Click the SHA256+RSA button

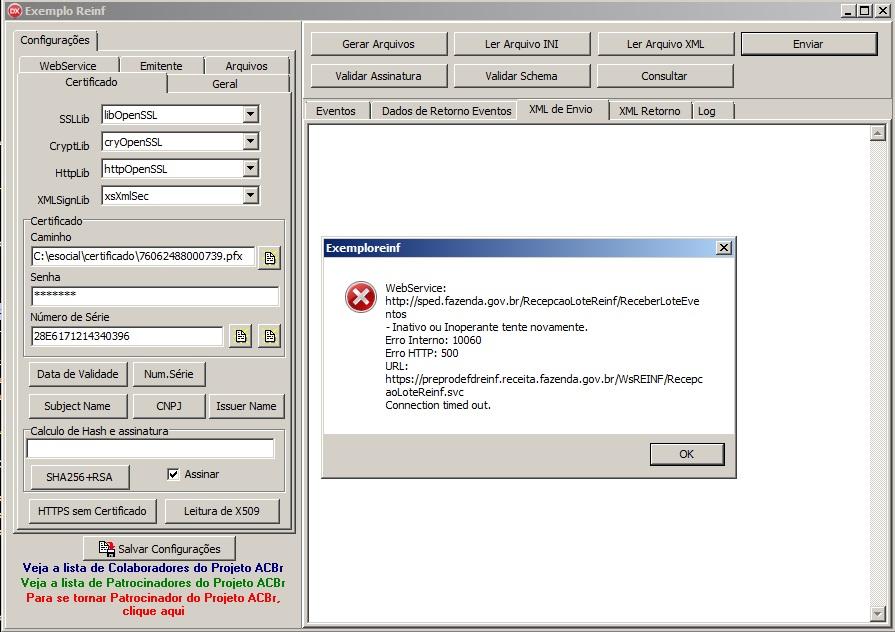pyautogui.click(x=79, y=477)
